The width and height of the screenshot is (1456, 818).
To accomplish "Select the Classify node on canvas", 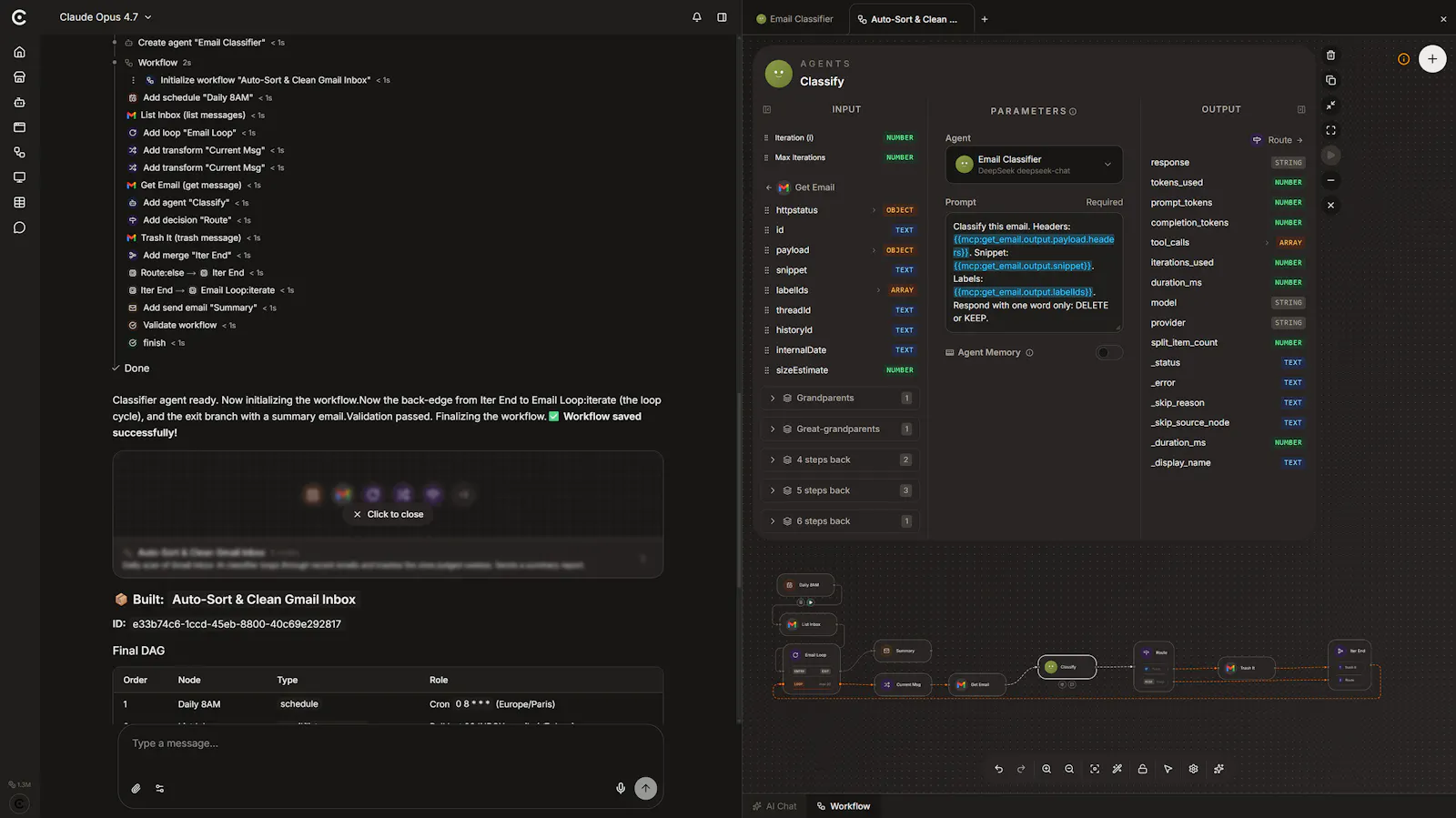I will pyautogui.click(x=1067, y=667).
